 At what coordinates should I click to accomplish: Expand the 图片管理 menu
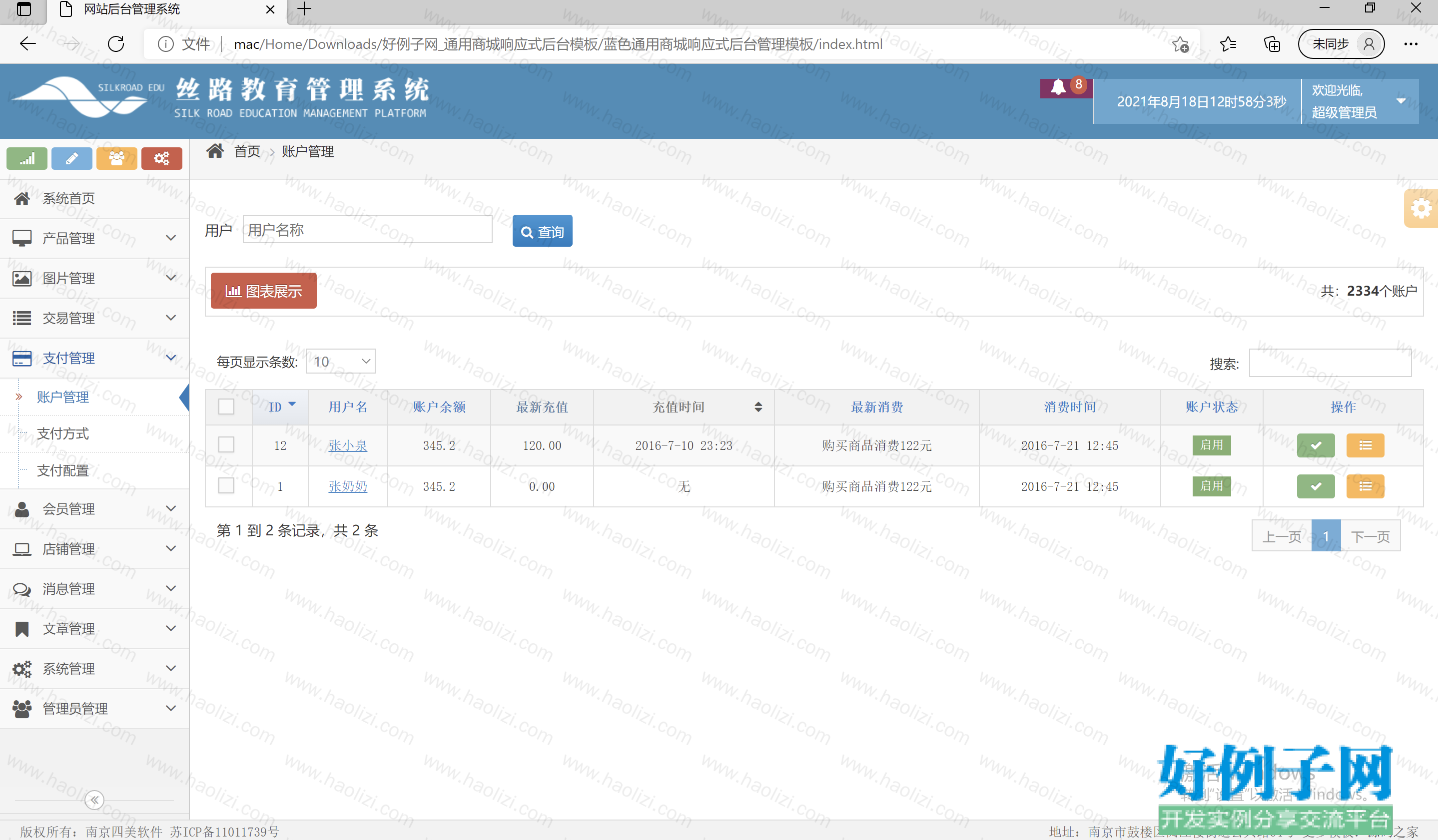coord(95,278)
